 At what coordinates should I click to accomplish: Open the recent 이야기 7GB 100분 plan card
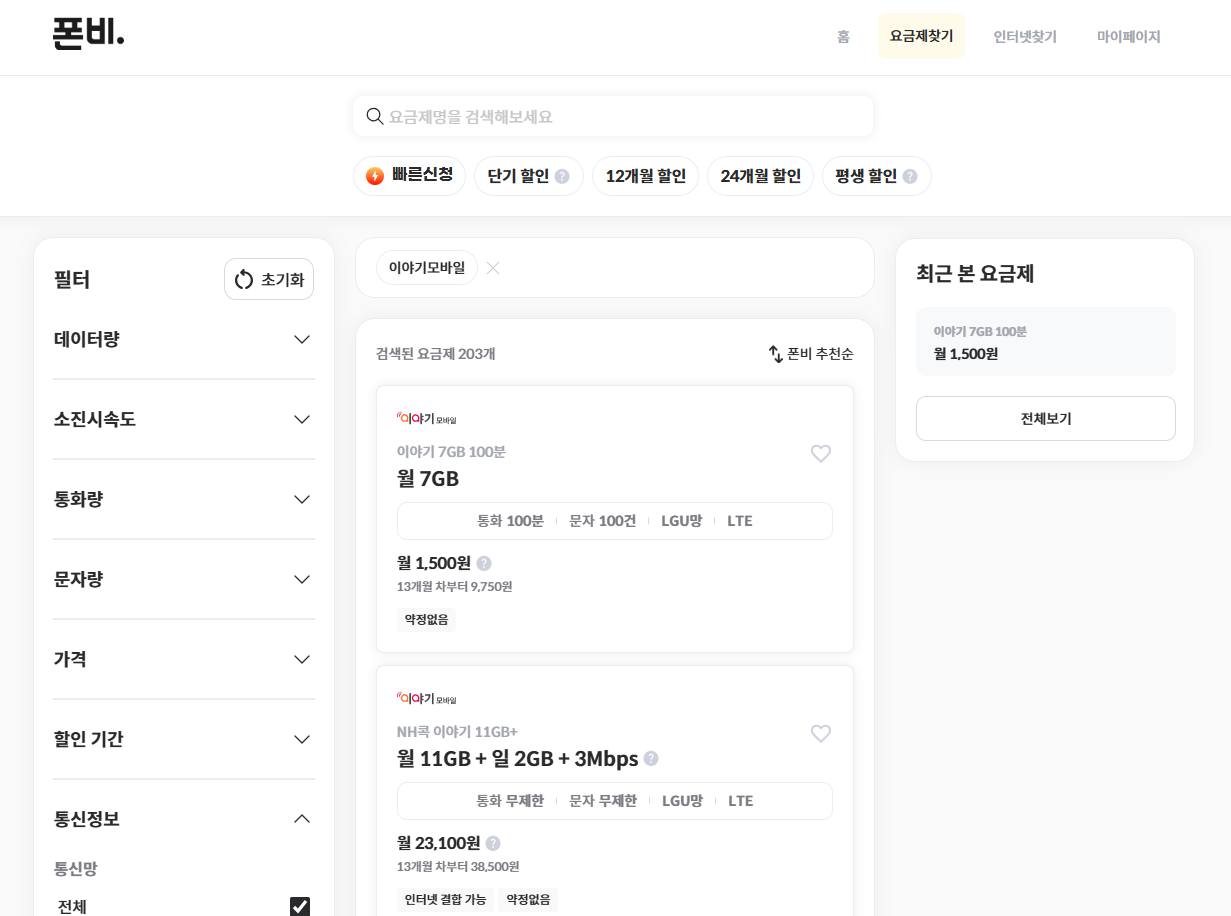pos(1045,341)
